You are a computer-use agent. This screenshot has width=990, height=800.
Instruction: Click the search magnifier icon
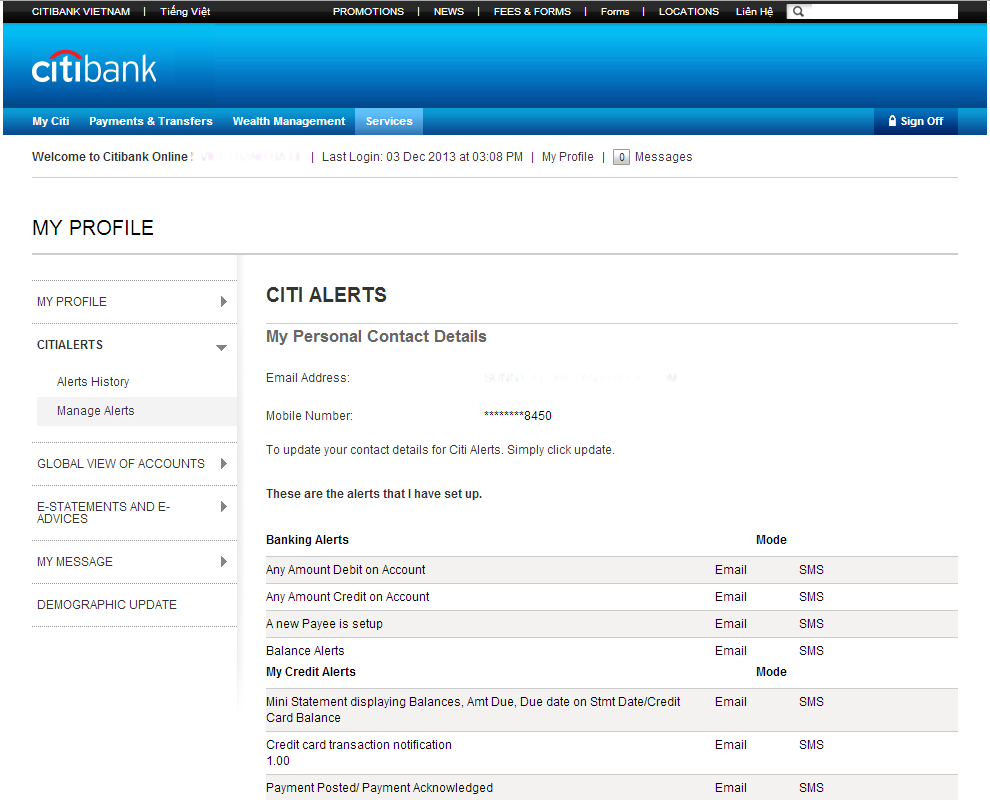pos(798,11)
